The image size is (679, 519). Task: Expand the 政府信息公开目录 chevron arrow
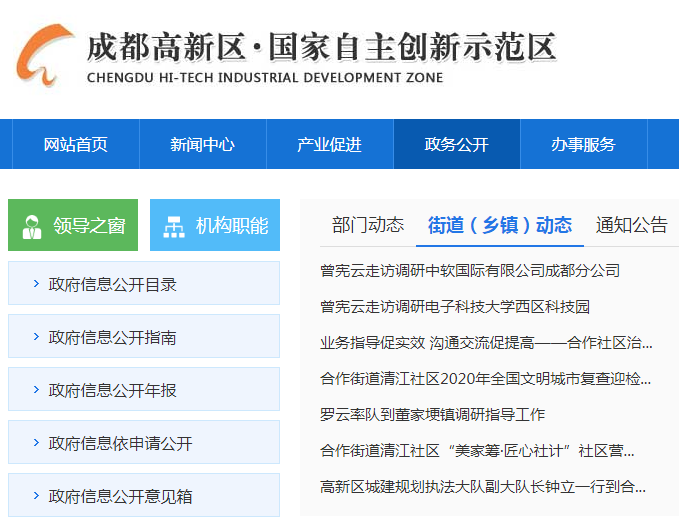(36, 284)
